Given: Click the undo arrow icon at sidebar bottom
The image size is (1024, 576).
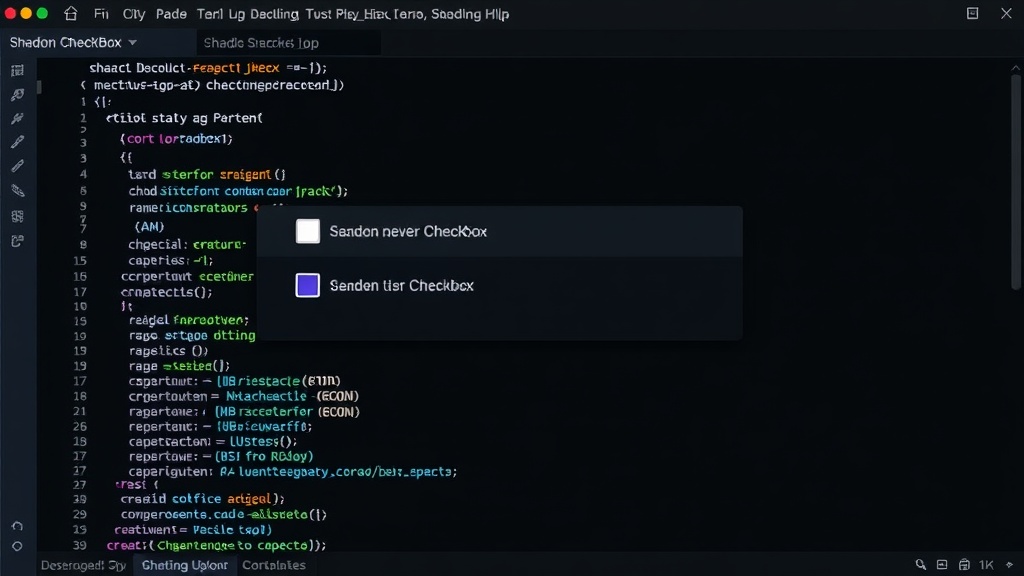Looking at the screenshot, I should (x=18, y=526).
